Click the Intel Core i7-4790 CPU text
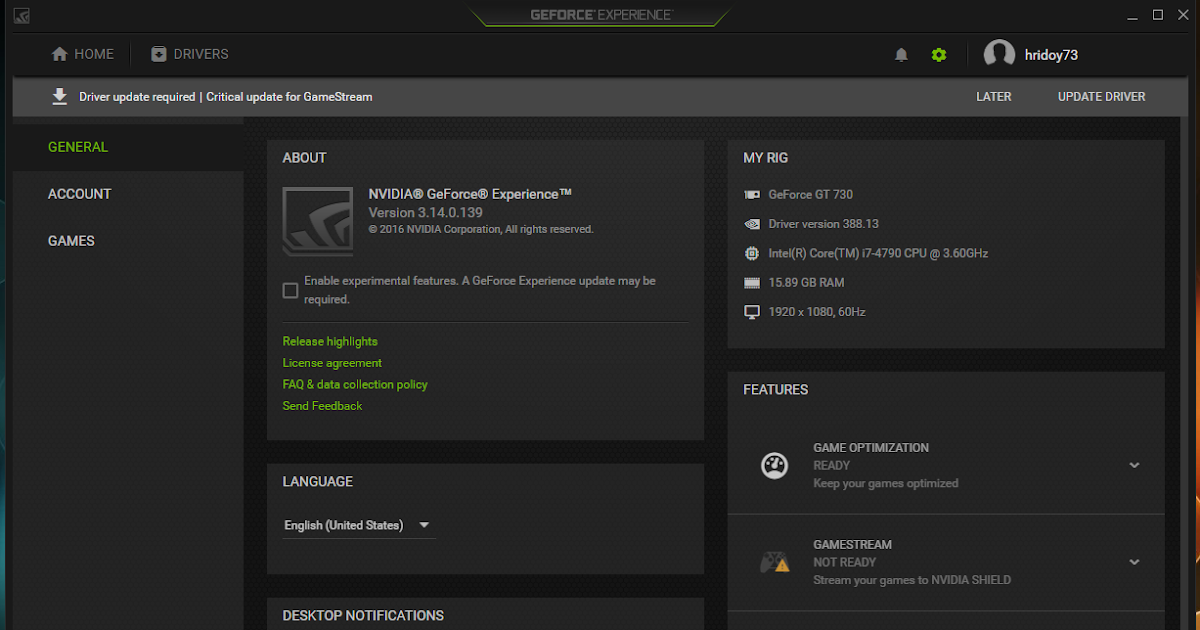The height and width of the screenshot is (630, 1200). [878, 253]
